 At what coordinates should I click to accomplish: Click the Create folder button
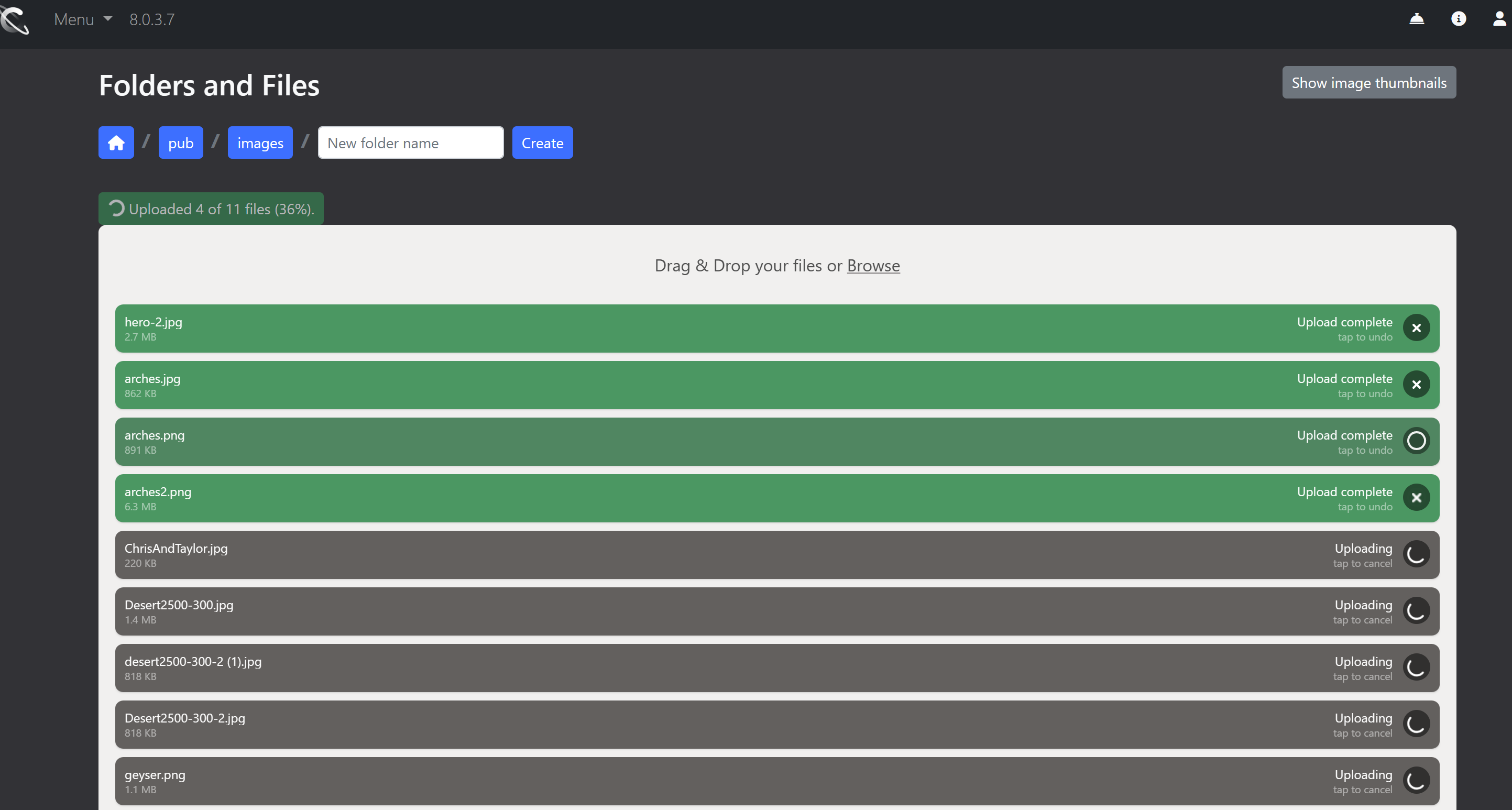click(542, 143)
